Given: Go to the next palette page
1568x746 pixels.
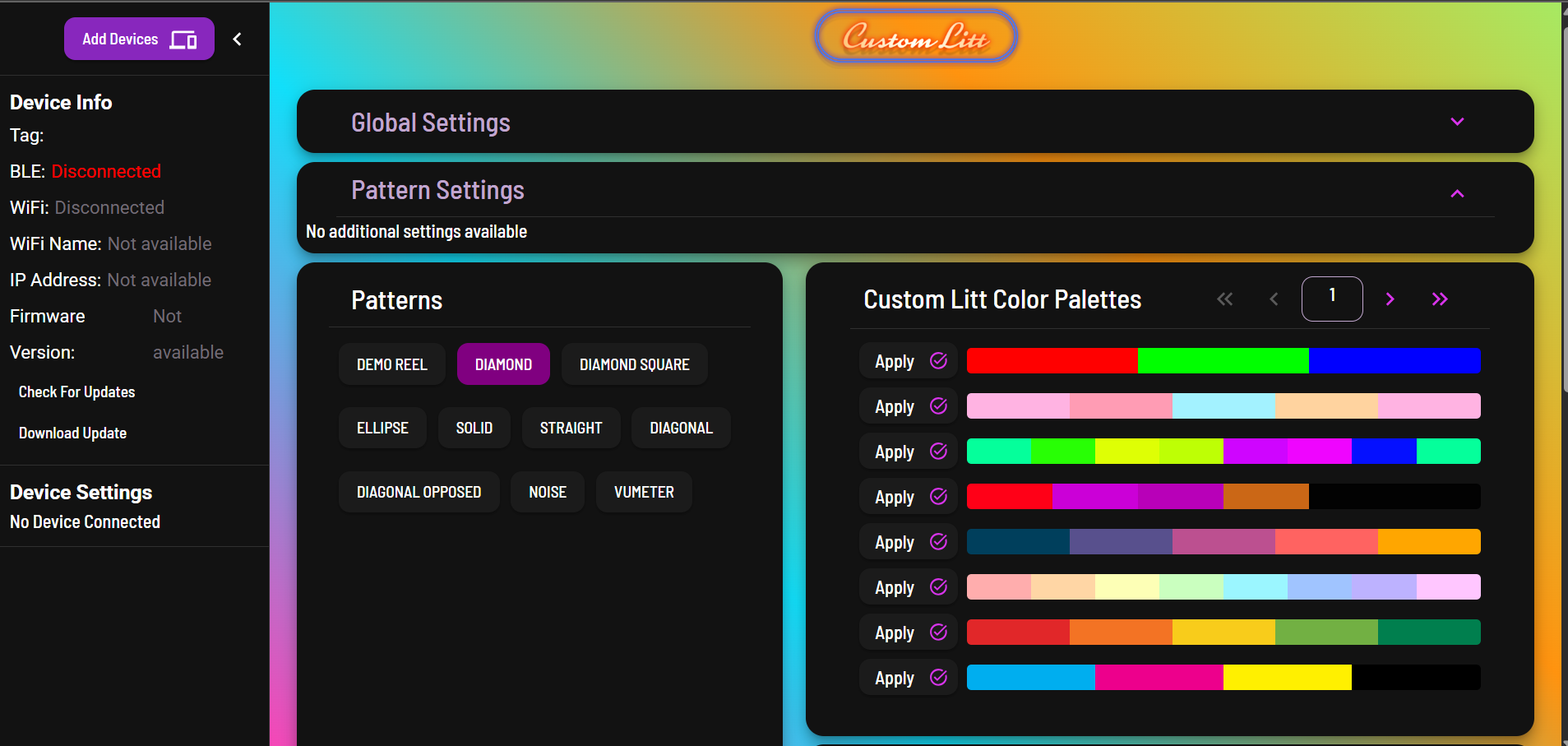Looking at the screenshot, I should [x=1390, y=299].
